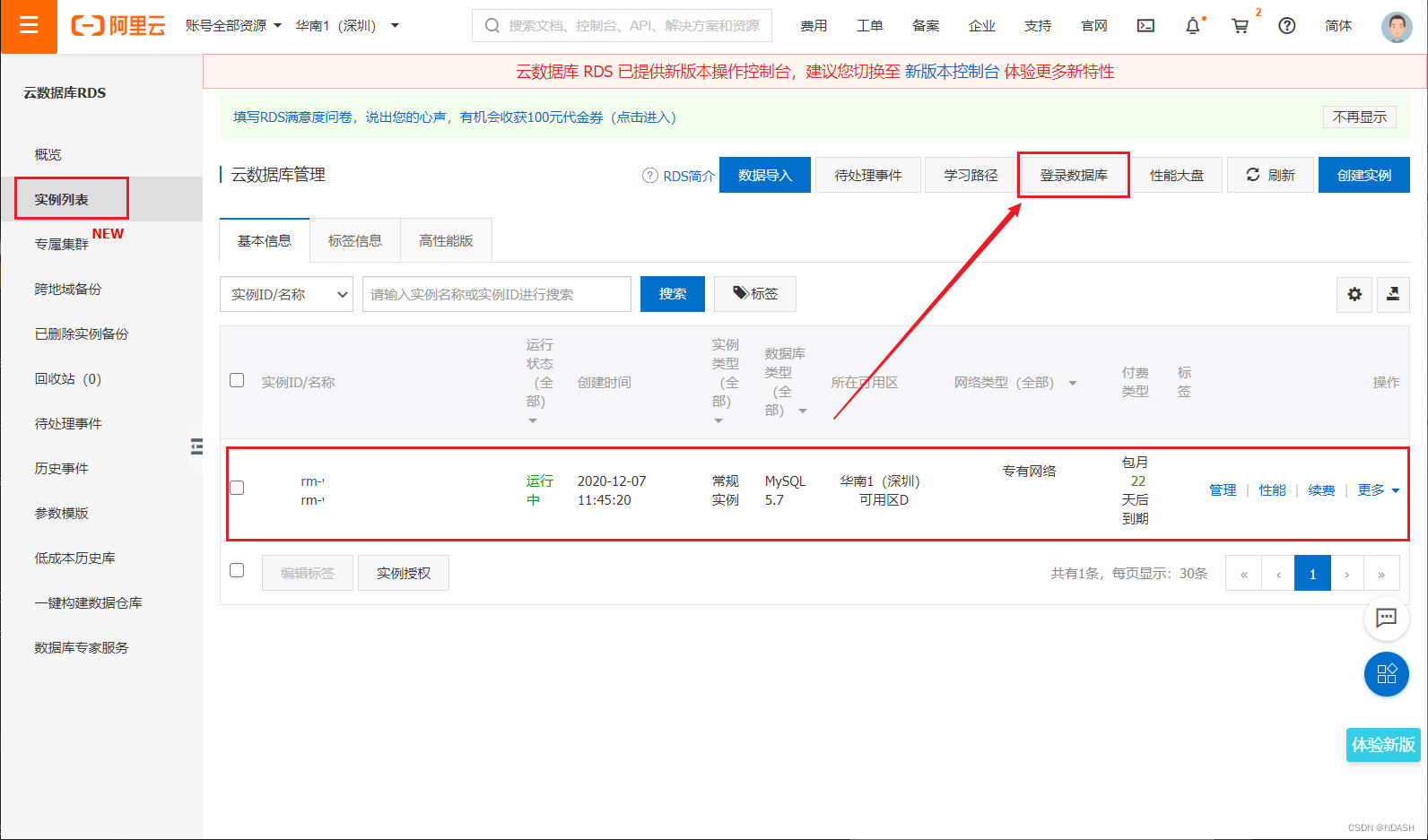Tick the bottom batch-action checkbox
This screenshot has height=840, width=1428.
click(237, 570)
